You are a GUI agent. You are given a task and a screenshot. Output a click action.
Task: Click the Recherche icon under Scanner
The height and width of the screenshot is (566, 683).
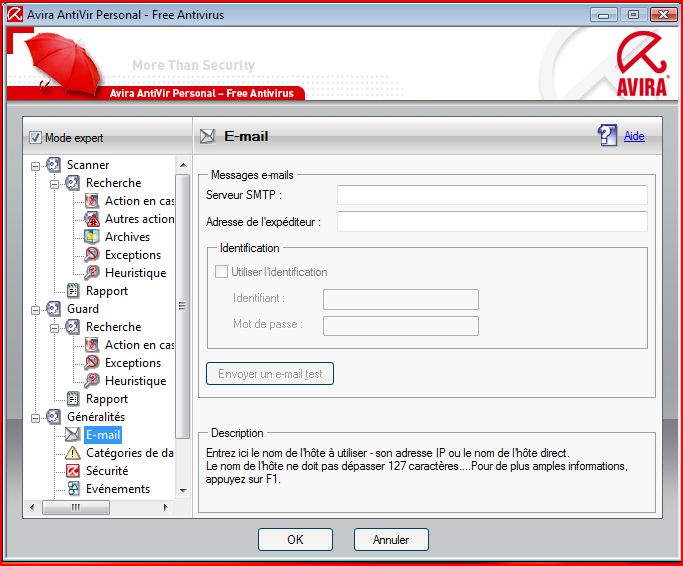point(72,183)
